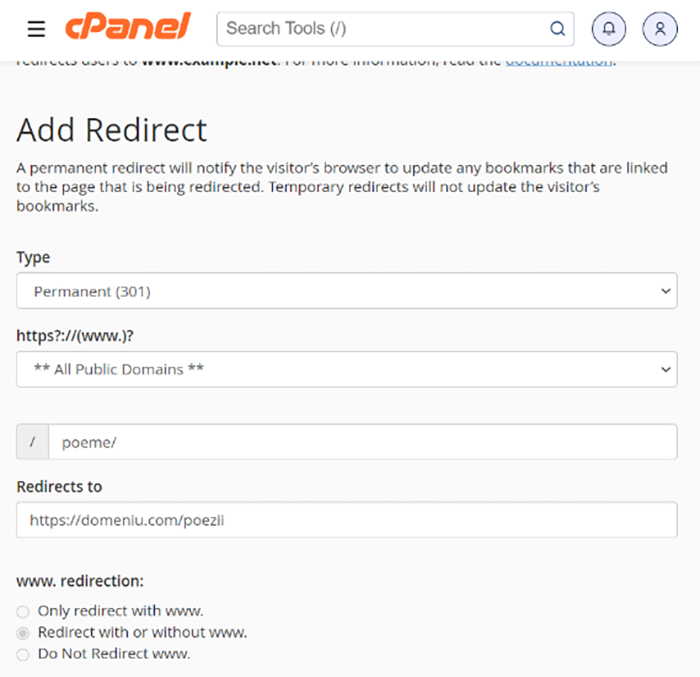Open the user account menu icon
Screen dimensions: 700x677
click(660, 29)
